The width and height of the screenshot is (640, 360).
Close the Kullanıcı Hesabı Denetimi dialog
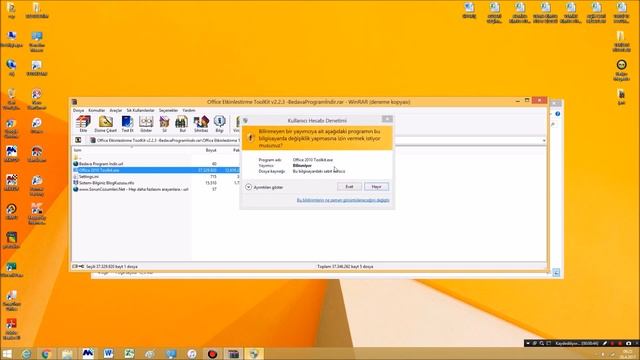click(387, 119)
